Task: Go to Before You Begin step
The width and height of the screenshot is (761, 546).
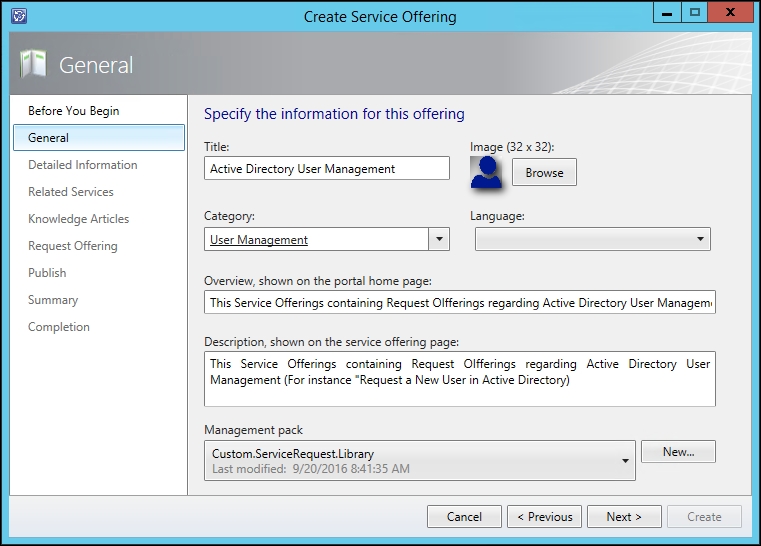Action: click(x=74, y=111)
